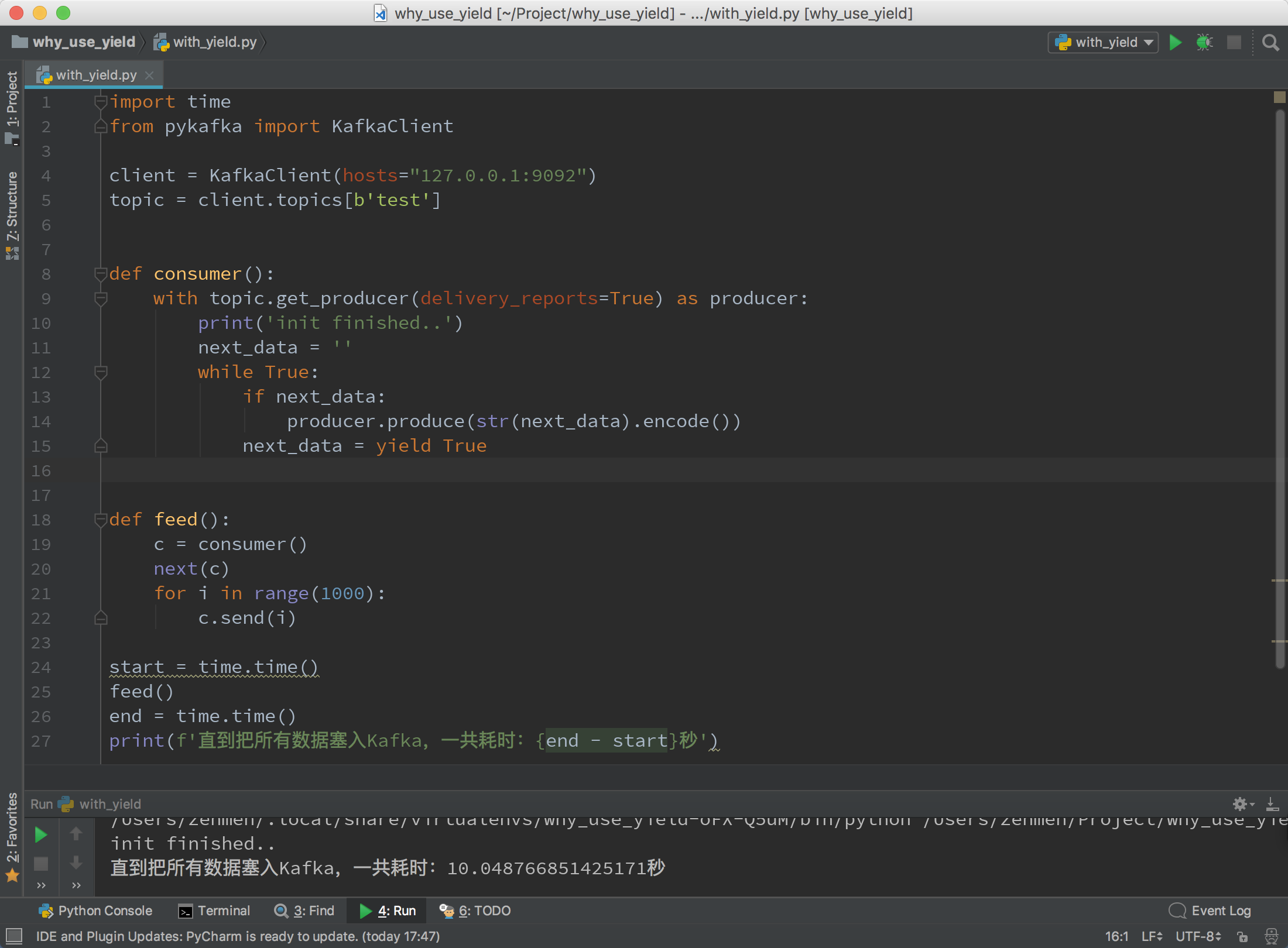The width and height of the screenshot is (1288, 948).
Task: Collapse the feed function fold marker
Action: 101,520
